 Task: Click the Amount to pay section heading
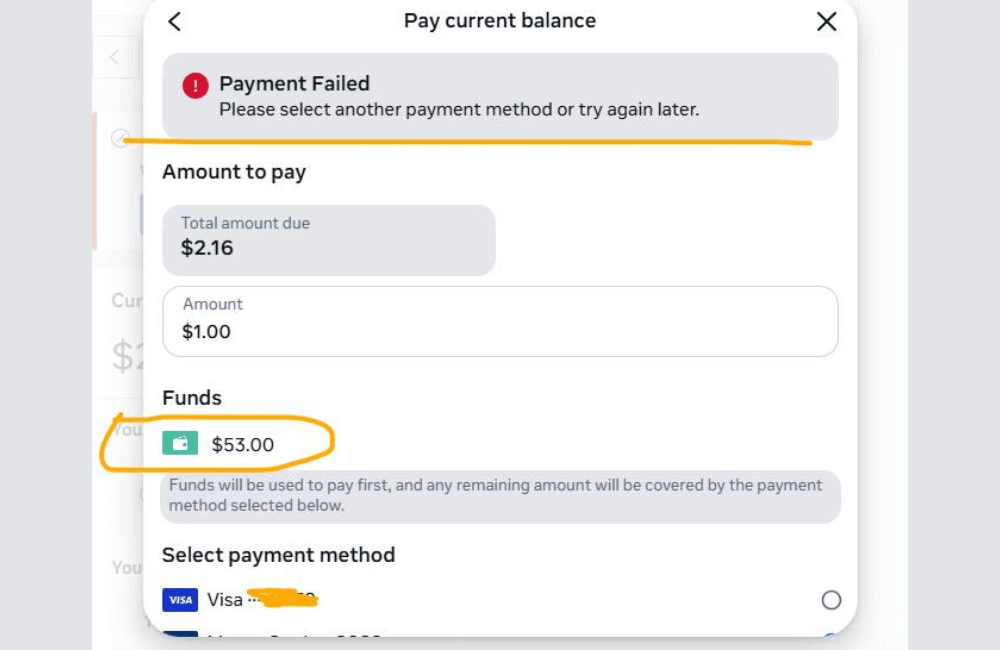point(234,172)
